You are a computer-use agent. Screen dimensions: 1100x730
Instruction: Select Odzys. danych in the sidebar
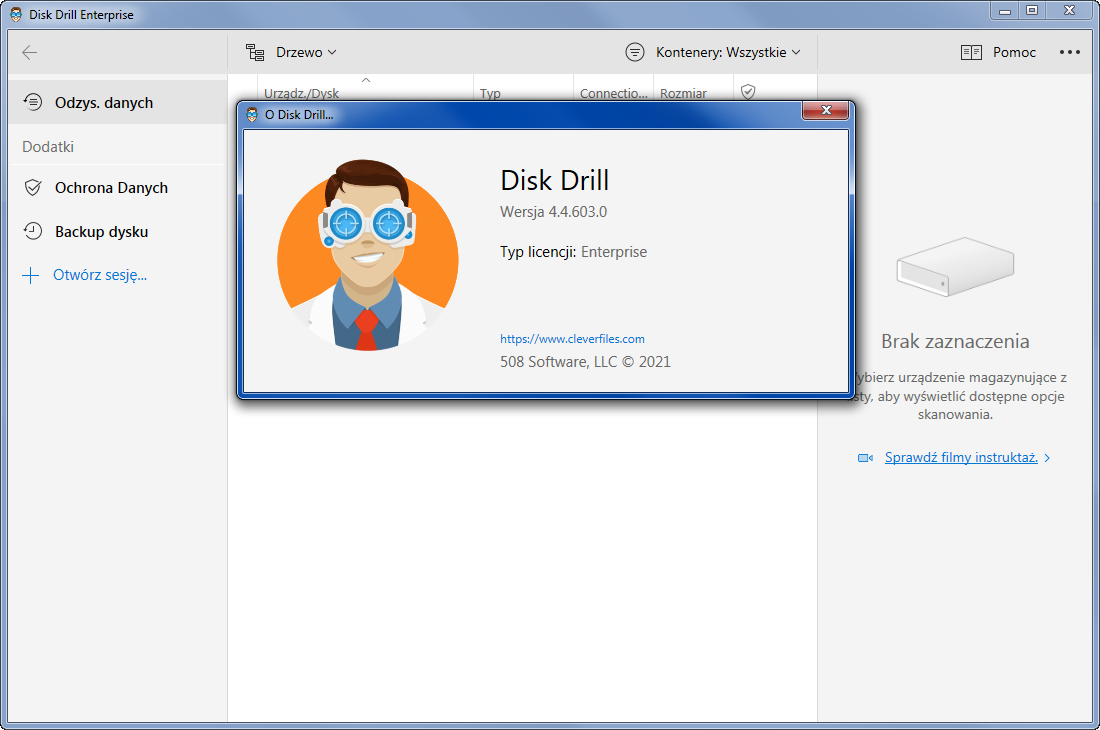pyautogui.click(x=118, y=102)
